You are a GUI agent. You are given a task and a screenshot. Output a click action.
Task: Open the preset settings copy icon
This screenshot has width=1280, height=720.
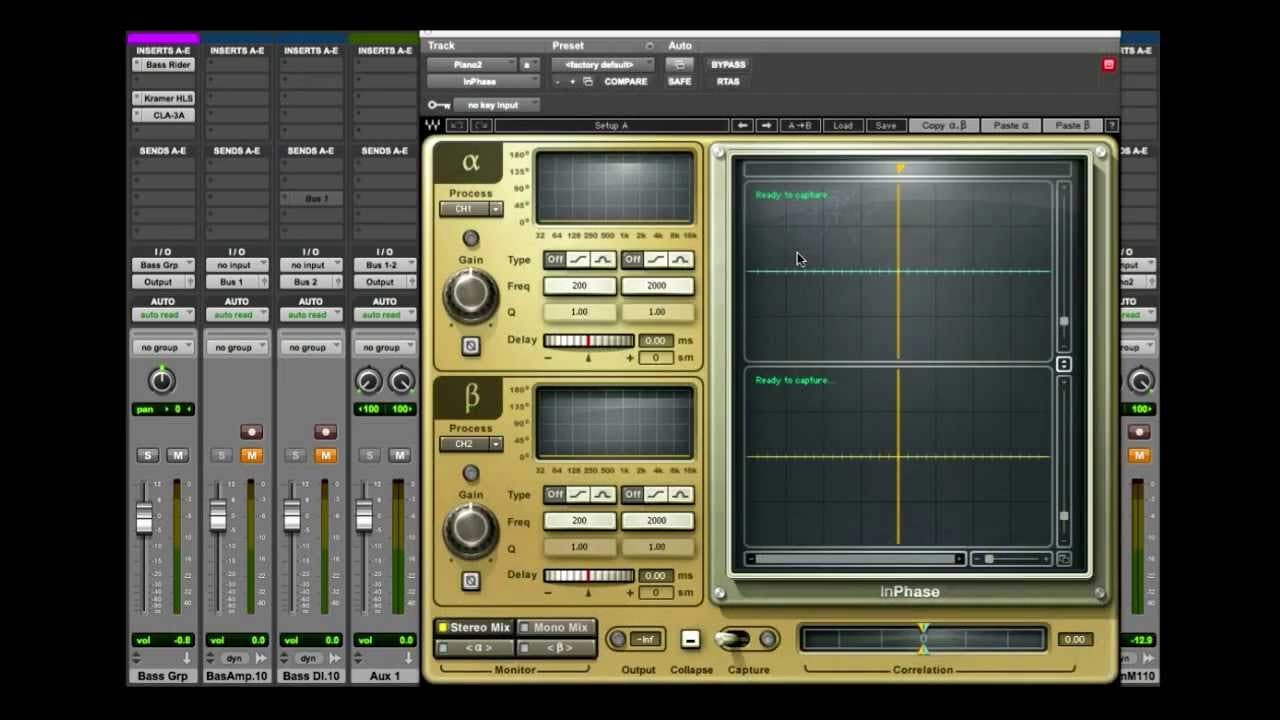[588, 82]
